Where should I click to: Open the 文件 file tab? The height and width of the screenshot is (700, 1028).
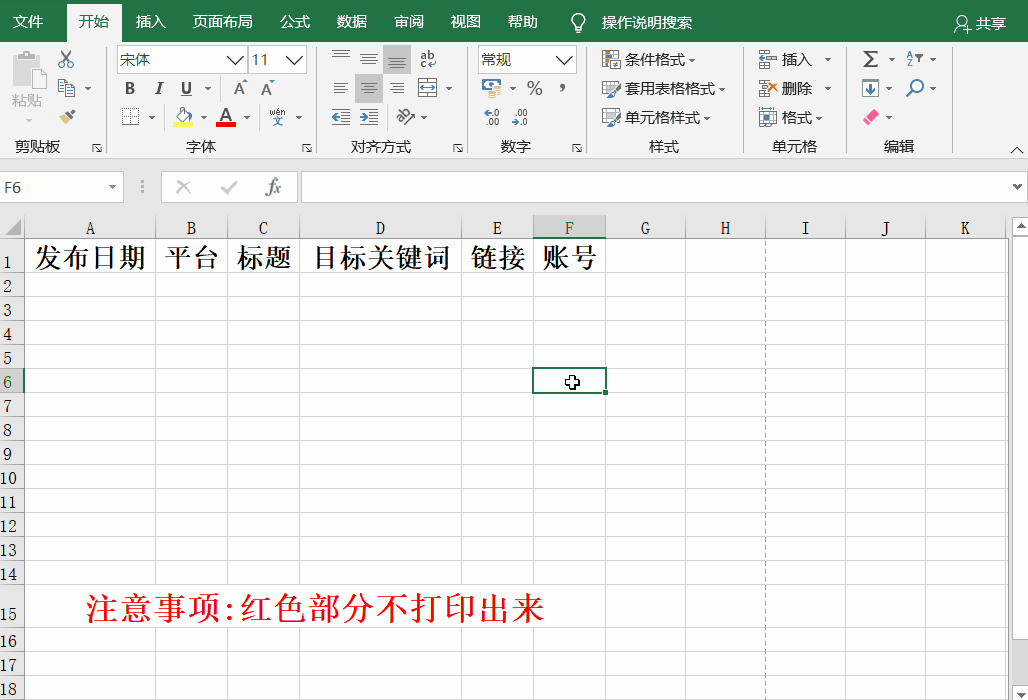click(x=28, y=22)
